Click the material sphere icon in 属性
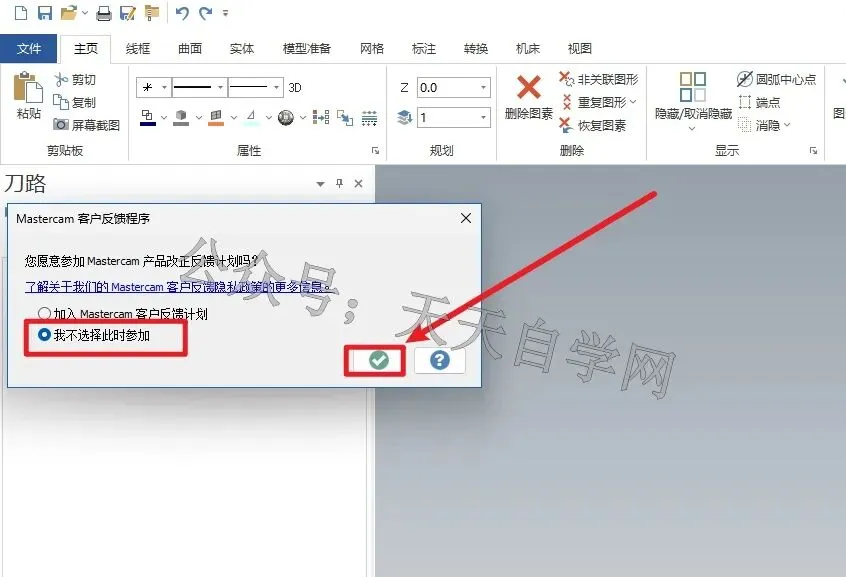 tap(286, 117)
